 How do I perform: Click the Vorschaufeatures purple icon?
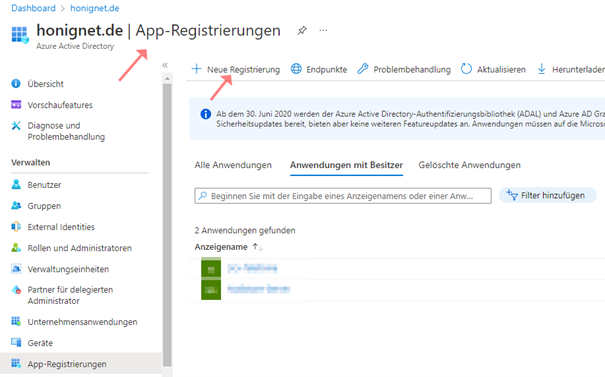[16, 105]
